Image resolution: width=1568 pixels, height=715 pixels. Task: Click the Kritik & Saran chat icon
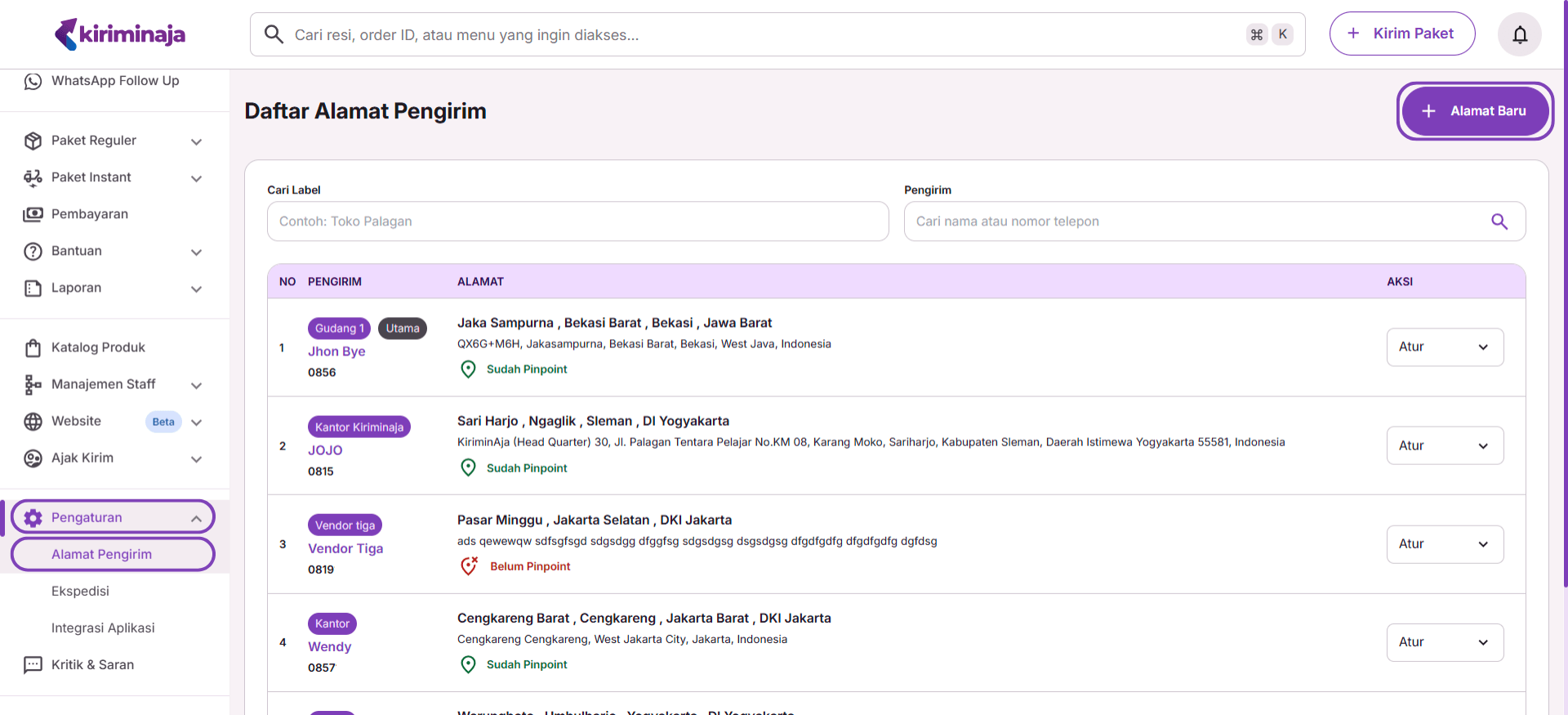pyautogui.click(x=33, y=665)
